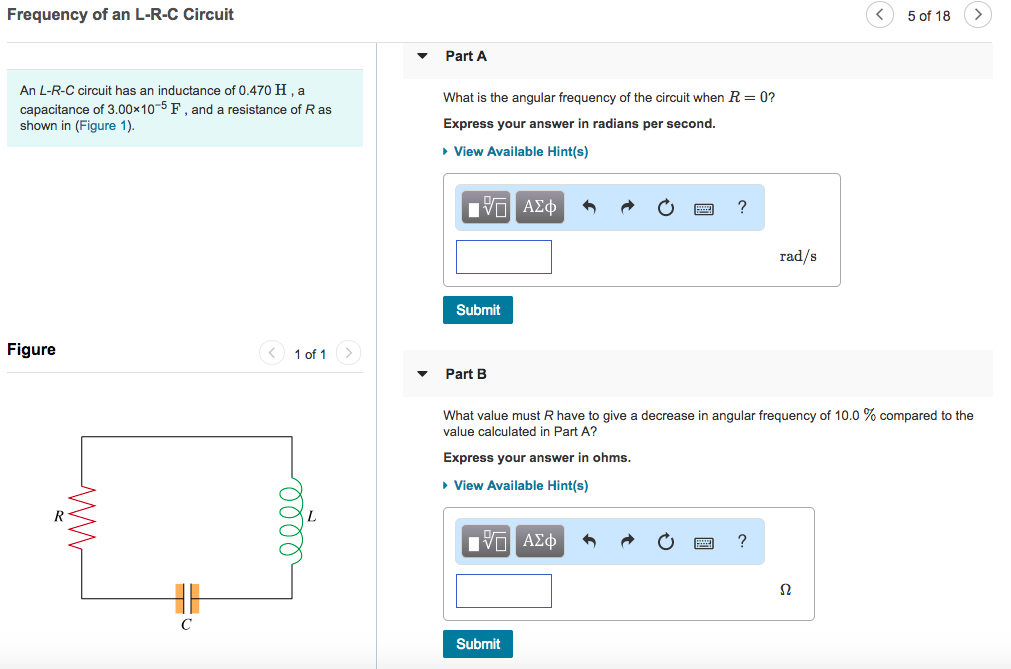Screen dimensions: 1011x669
Task: Expand View Available Hint(s) for Part B
Action: [520, 485]
